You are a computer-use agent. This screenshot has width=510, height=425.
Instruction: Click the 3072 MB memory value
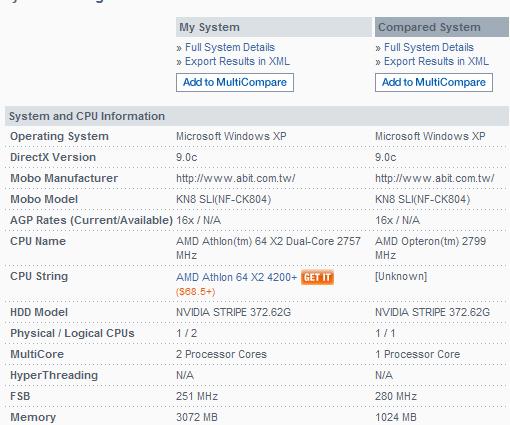(x=197, y=417)
